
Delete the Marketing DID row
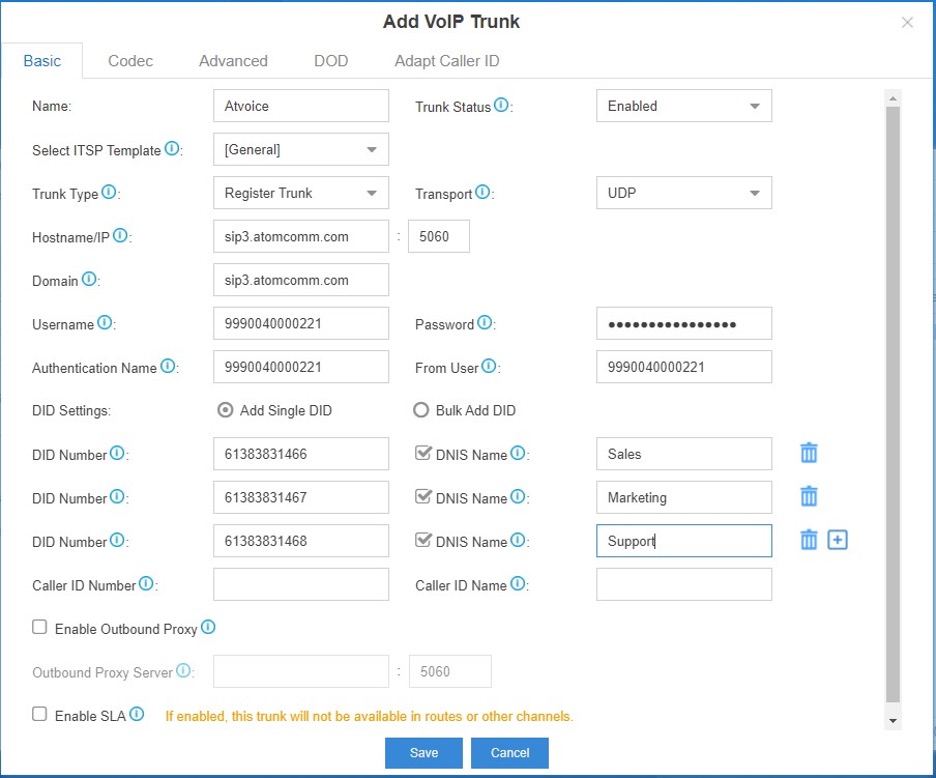tap(809, 496)
